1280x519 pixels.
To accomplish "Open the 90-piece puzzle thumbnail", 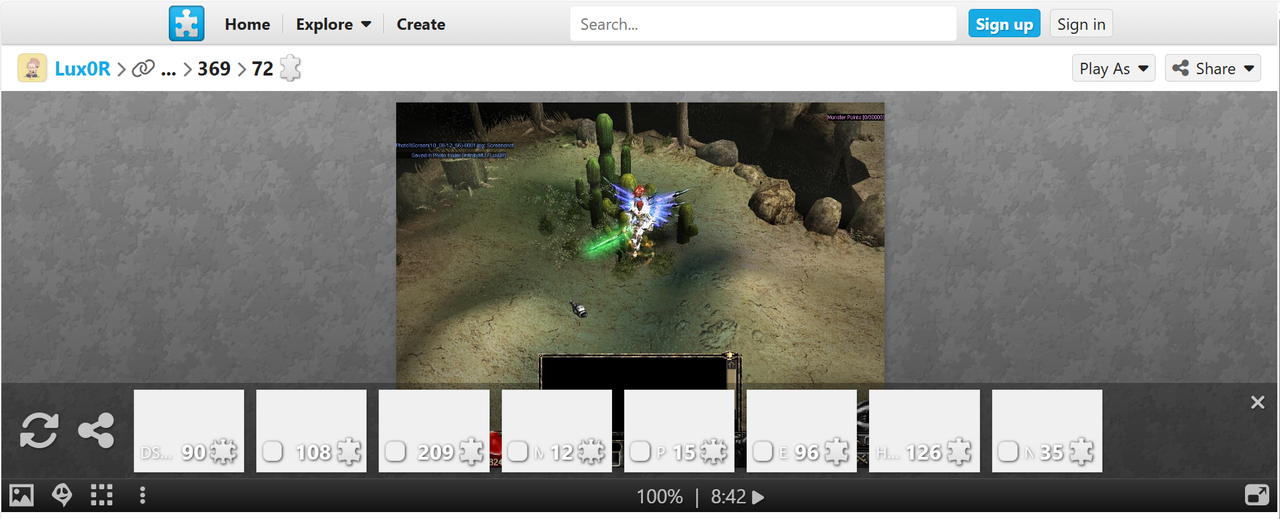I will point(189,431).
